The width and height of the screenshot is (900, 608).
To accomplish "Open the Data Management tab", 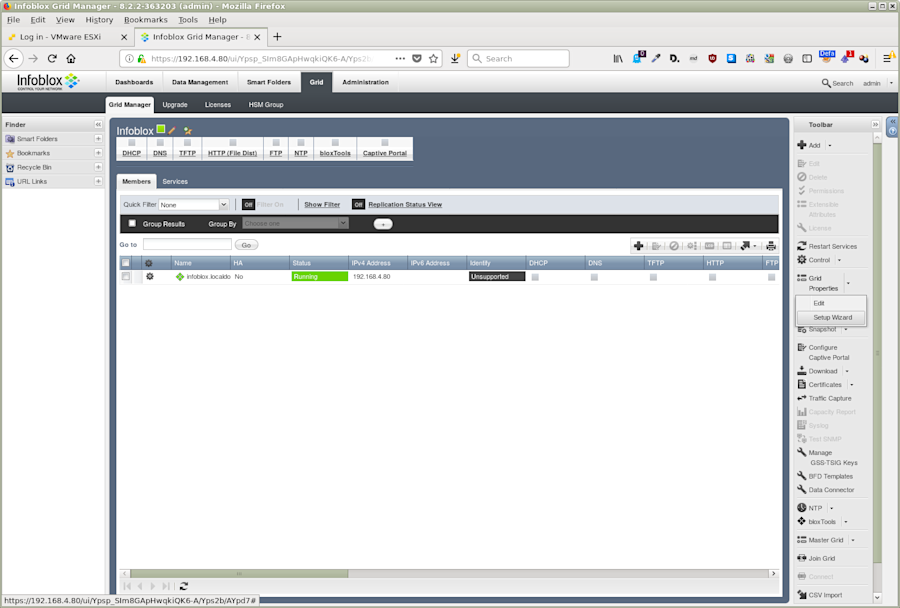I will [200, 82].
